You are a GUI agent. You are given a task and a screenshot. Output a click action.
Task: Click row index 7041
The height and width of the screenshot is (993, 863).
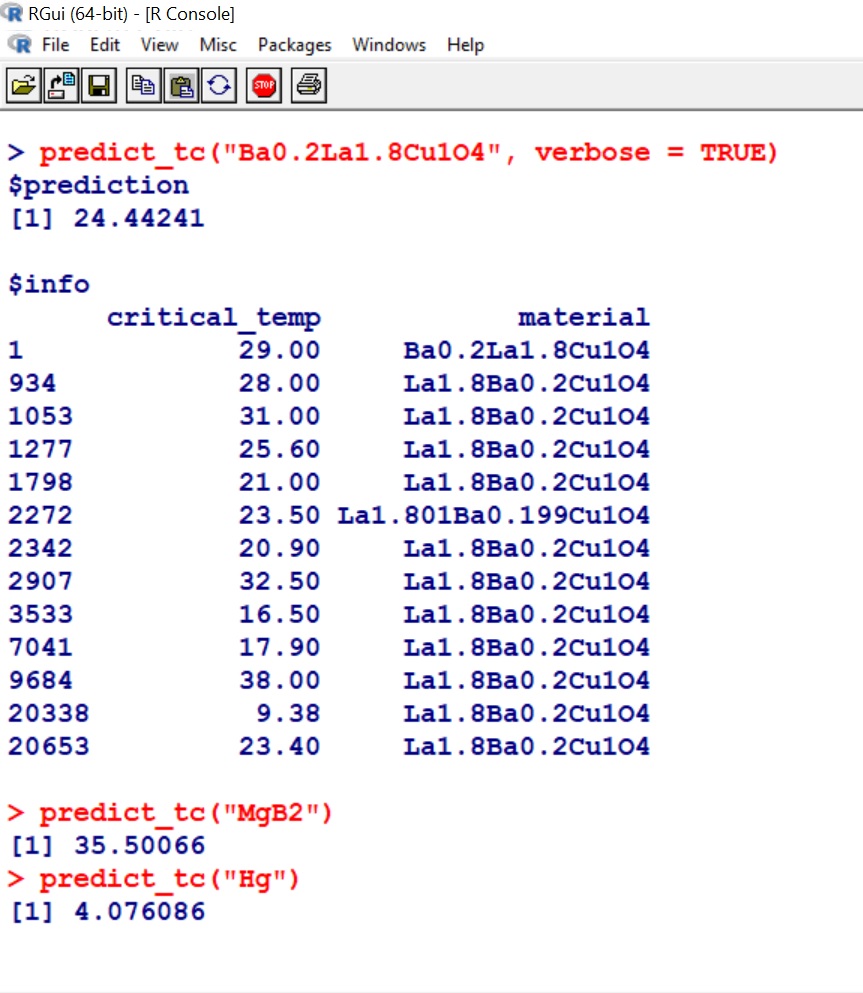(x=41, y=647)
